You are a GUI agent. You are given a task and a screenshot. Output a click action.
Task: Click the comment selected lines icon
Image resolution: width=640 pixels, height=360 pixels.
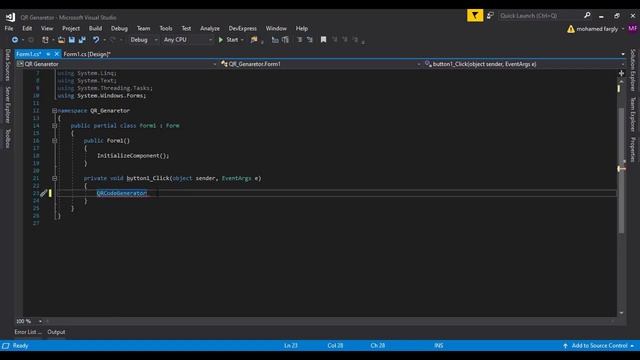point(275,40)
